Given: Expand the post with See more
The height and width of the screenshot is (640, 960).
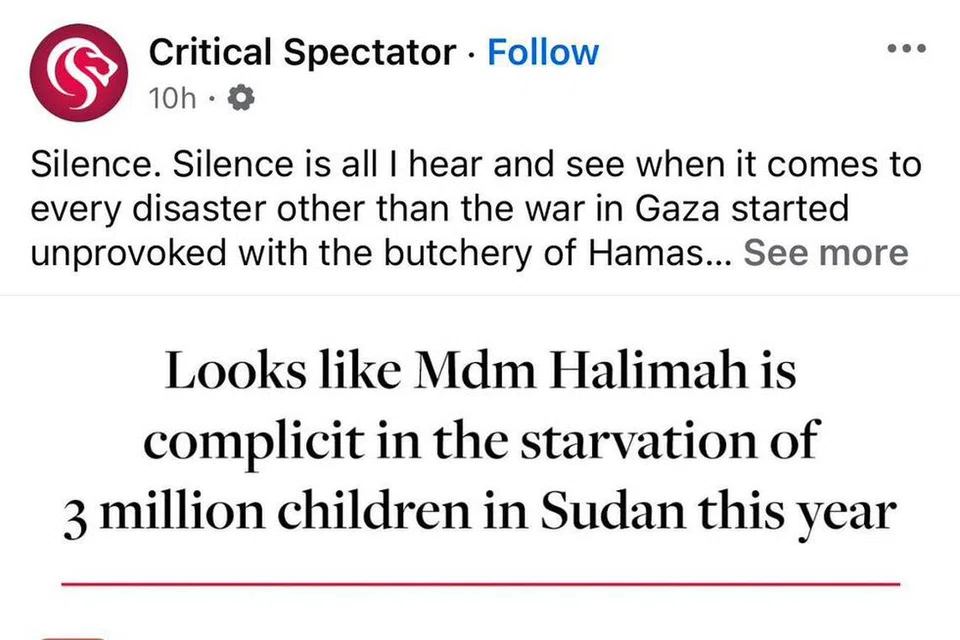Looking at the screenshot, I should click(825, 252).
